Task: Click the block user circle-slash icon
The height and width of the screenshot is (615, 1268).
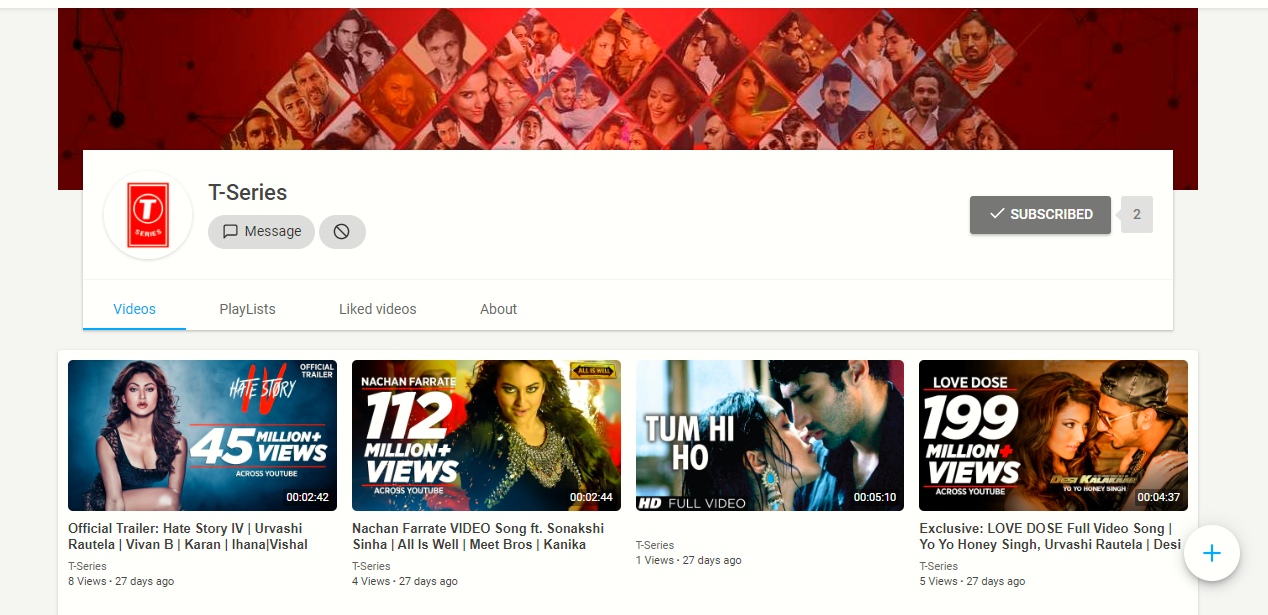Action: [x=342, y=232]
